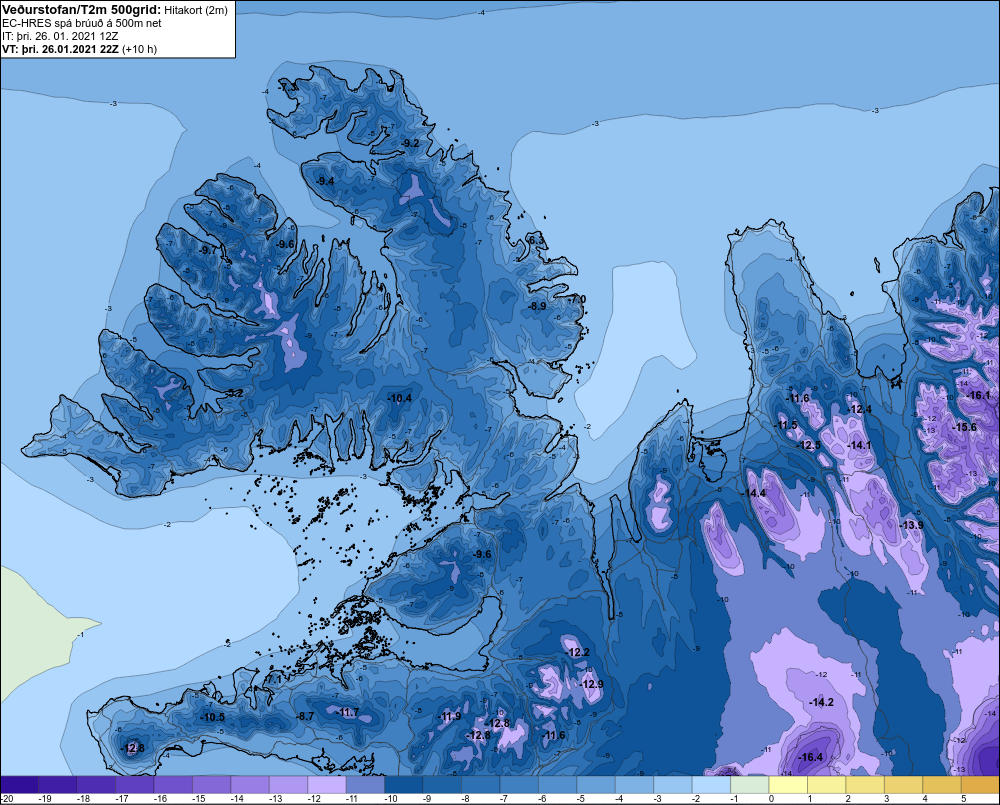Select the '-7.0' coastal temperature value
Screen dimensions: 1000x805
coord(577,299)
